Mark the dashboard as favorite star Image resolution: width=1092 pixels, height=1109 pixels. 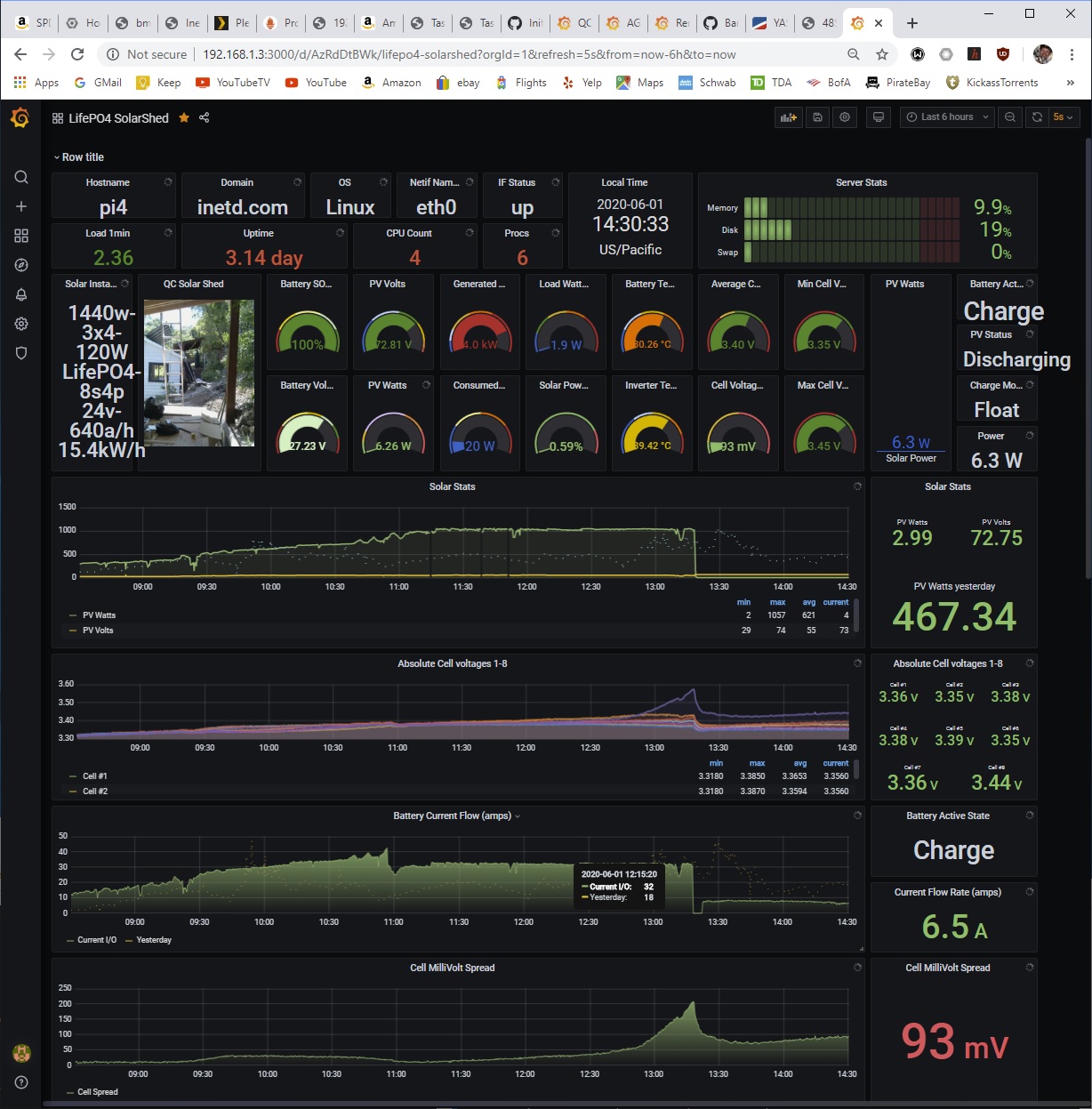point(184,117)
